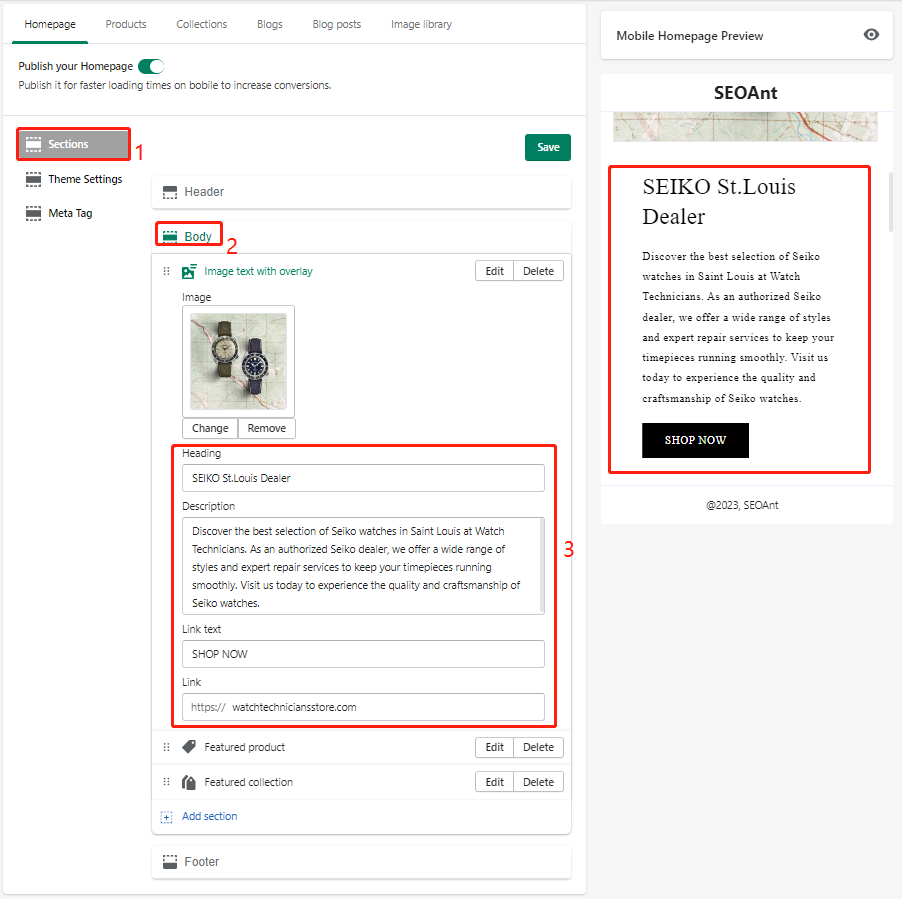Viewport: 902px width, 899px height.
Task: Open the Blogs tab
Action: tap(270, 24)
